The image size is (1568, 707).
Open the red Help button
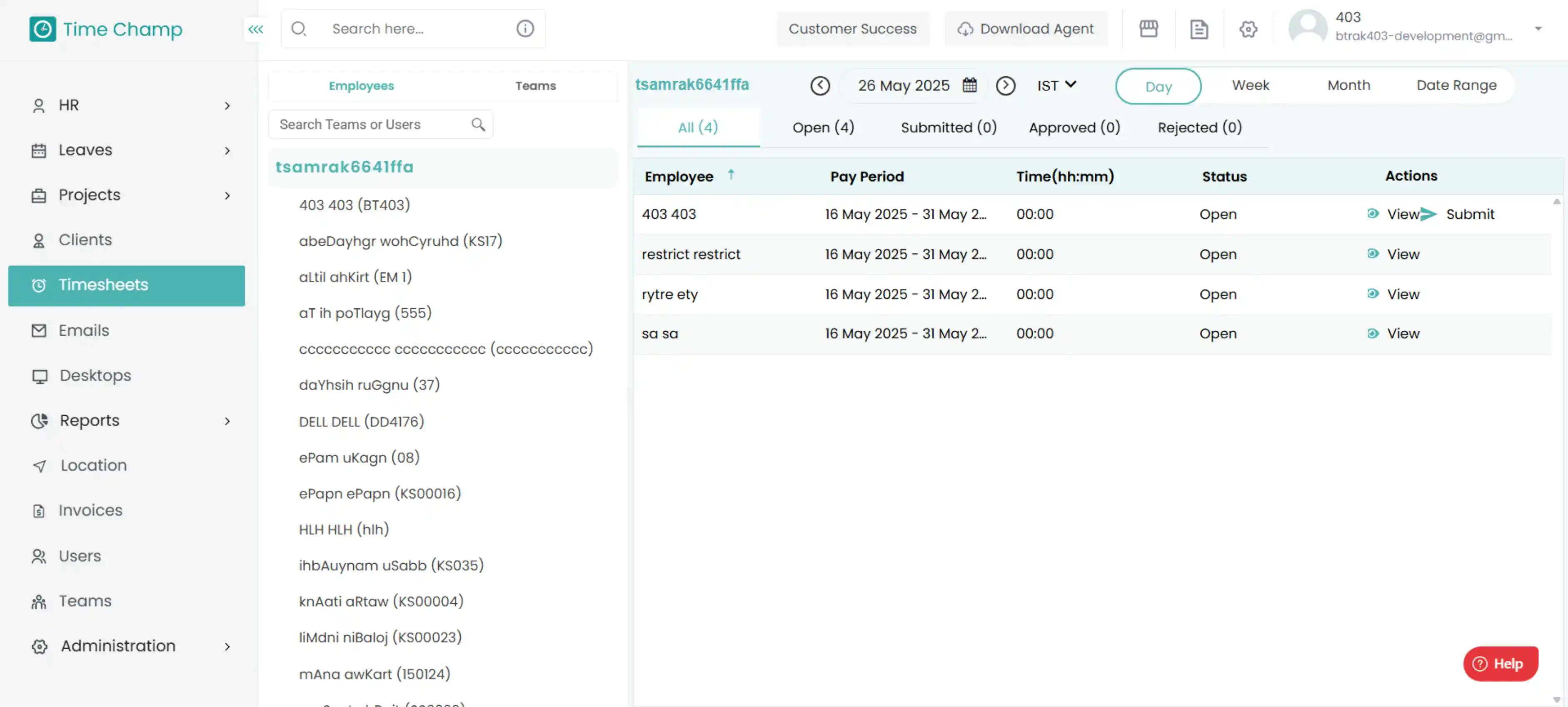coord(1501,665)
